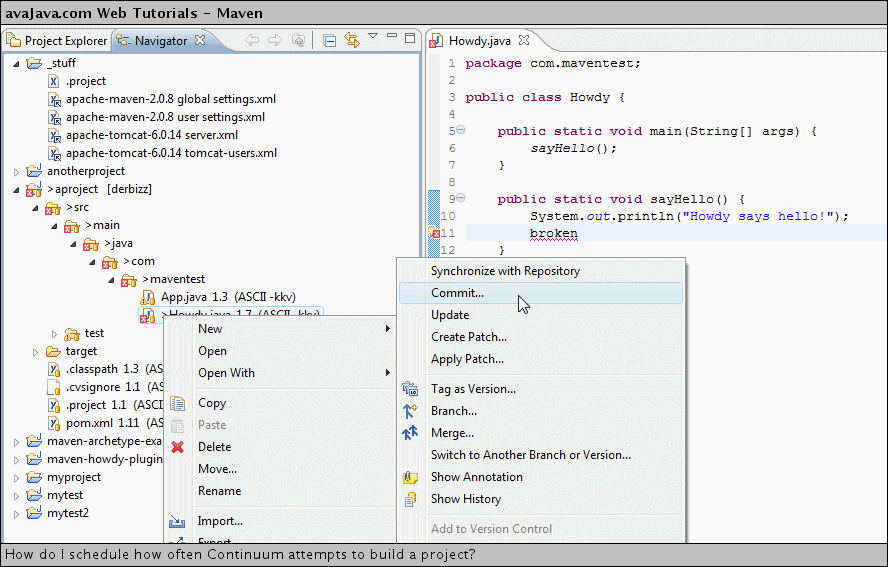Viewport: 888px width, 567px height.
Task: Collapse the com folder node
Action: pyautogui.click(x=92, y=262)
